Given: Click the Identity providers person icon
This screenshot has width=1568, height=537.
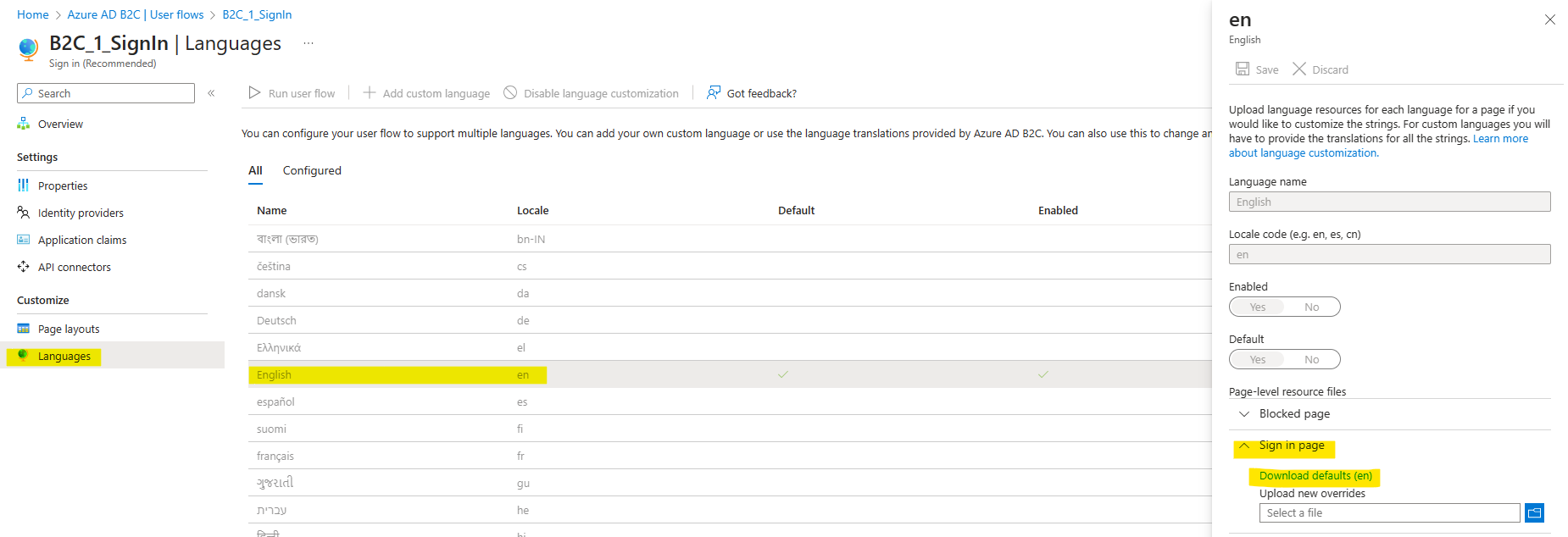Looking at the screenshot, I should pos(24,213).
